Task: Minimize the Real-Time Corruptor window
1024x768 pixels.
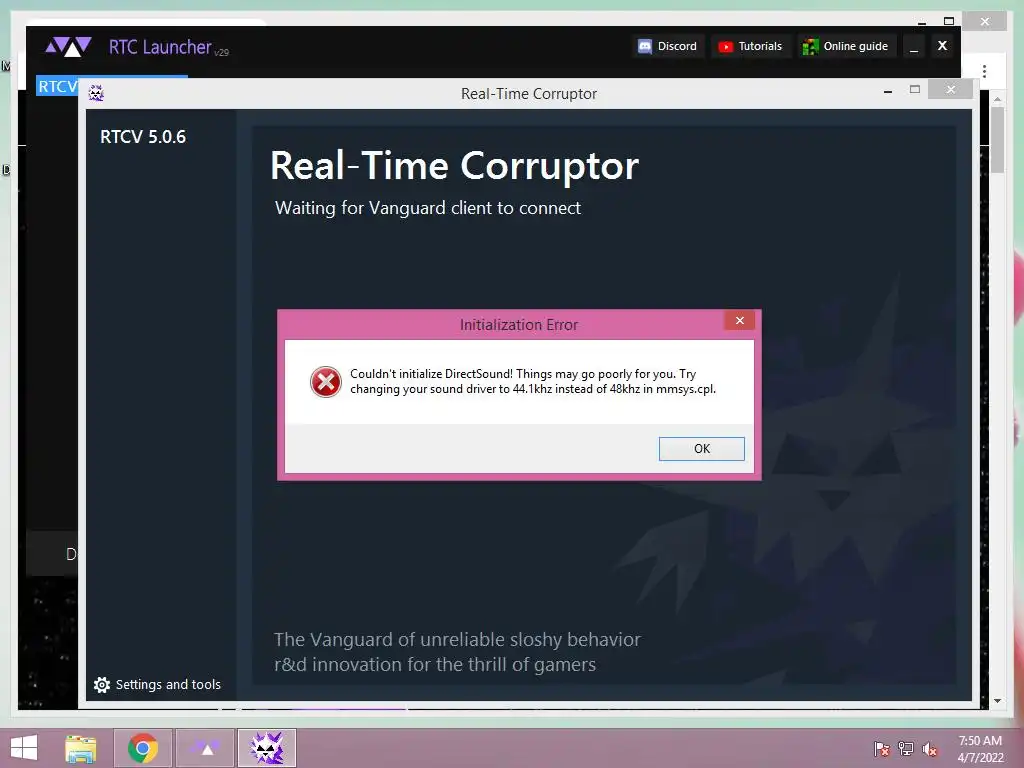Action: point(888,91)
